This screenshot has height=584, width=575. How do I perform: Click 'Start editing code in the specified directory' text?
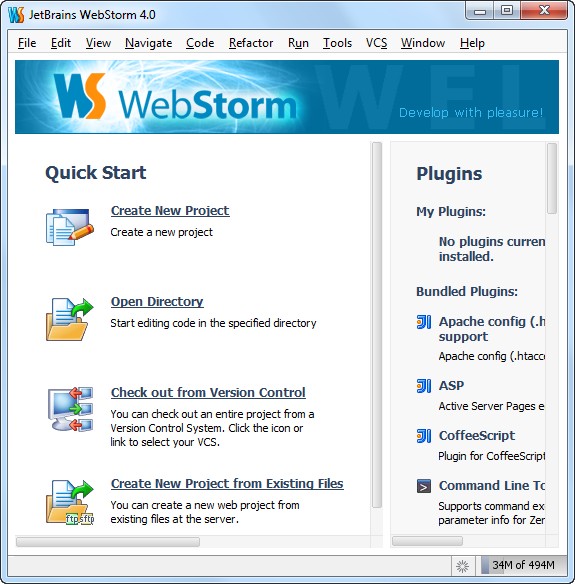point(213,323)
